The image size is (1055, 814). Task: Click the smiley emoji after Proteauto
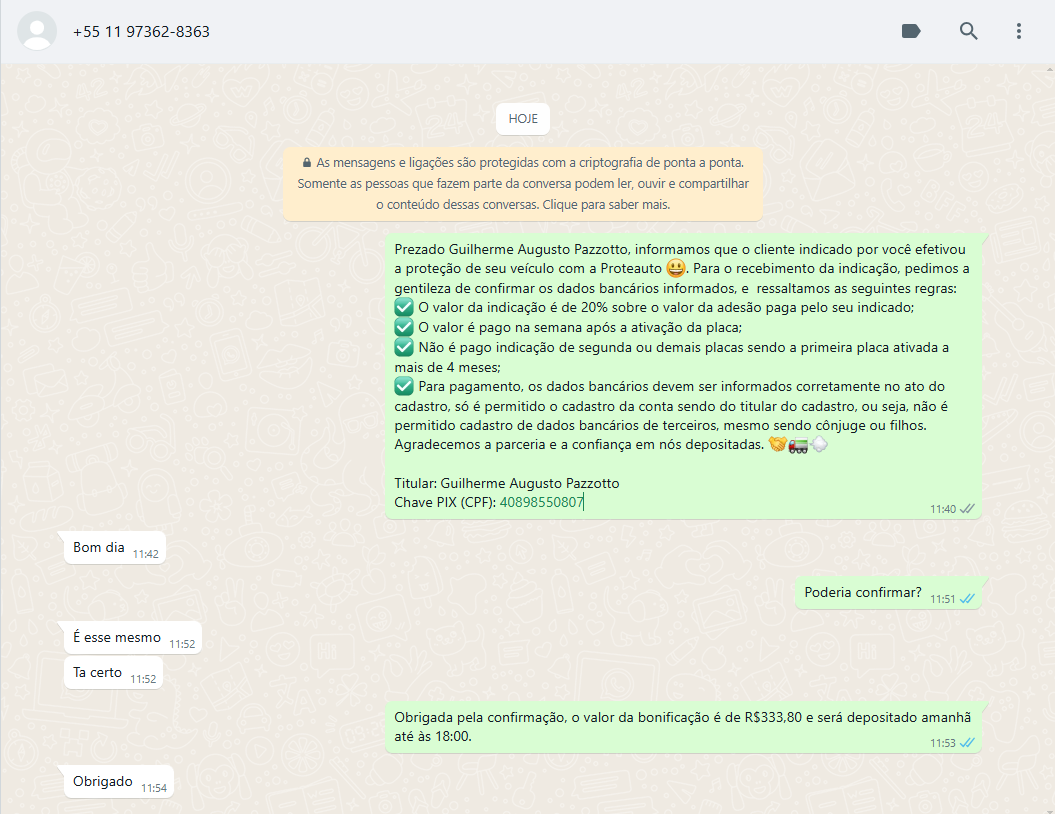pyautogui.click(x=676, y=269)
